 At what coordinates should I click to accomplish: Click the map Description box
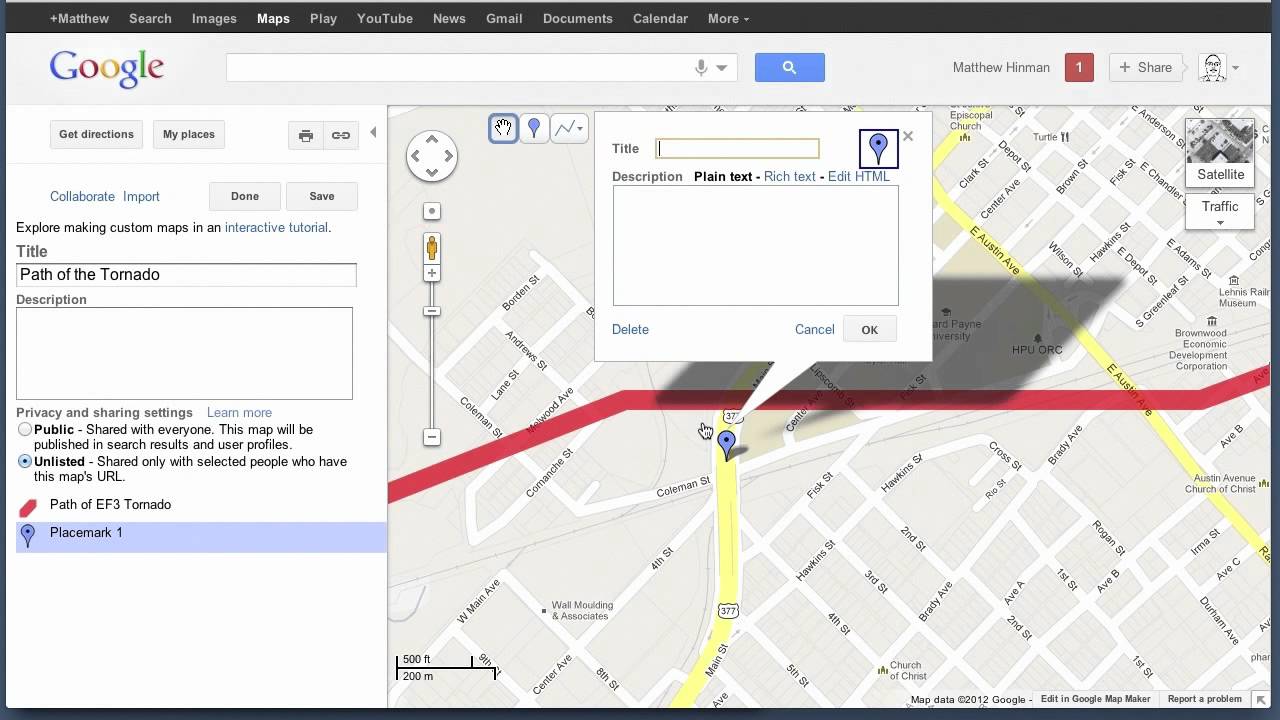pyautogui.click(x=184, y=353)
